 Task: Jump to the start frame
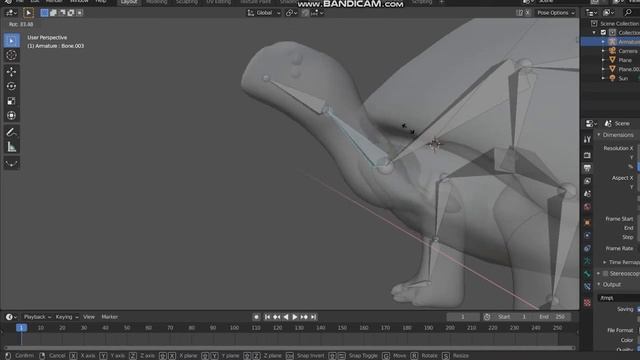tap(267, 317)
